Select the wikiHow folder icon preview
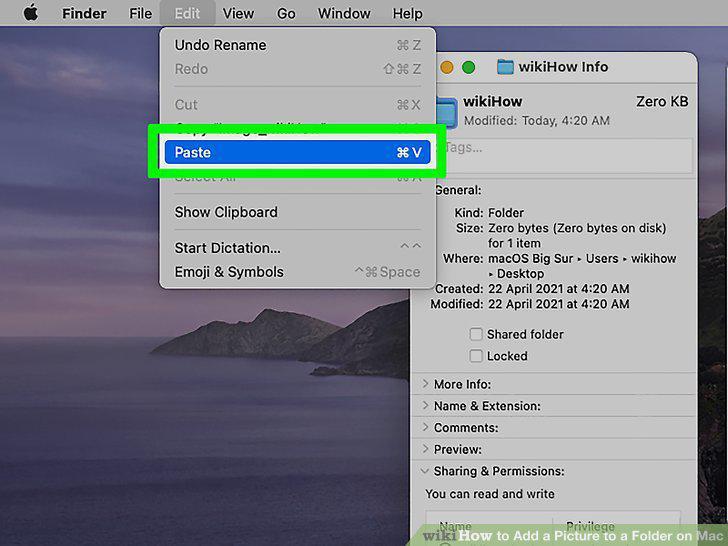728x546 pixels. point(447,112)
